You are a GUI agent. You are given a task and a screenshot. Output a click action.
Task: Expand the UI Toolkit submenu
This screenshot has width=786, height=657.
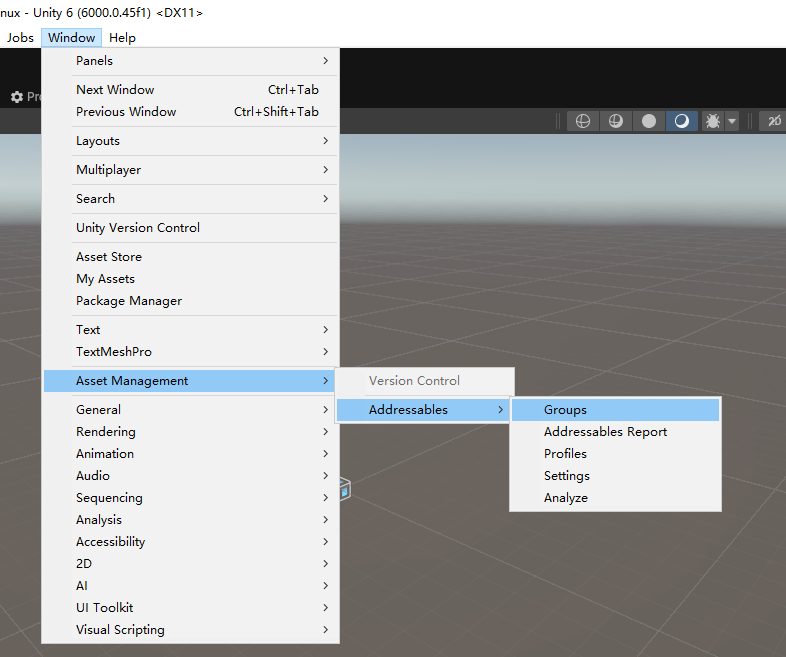(190, 608)
